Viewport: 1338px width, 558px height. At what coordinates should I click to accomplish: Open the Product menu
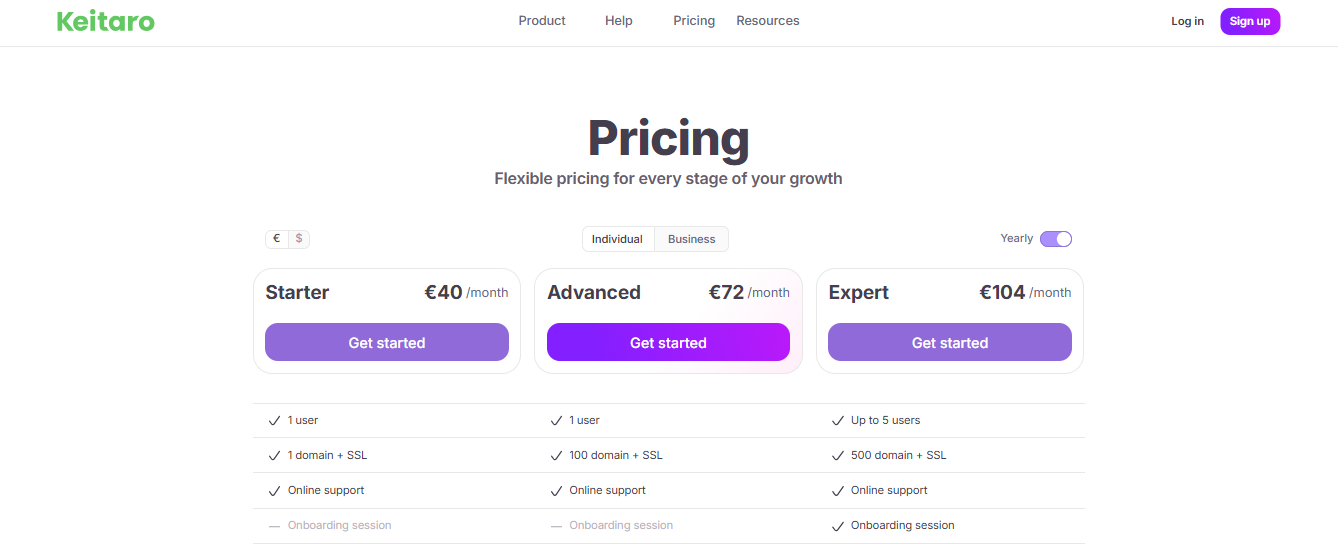542,21
